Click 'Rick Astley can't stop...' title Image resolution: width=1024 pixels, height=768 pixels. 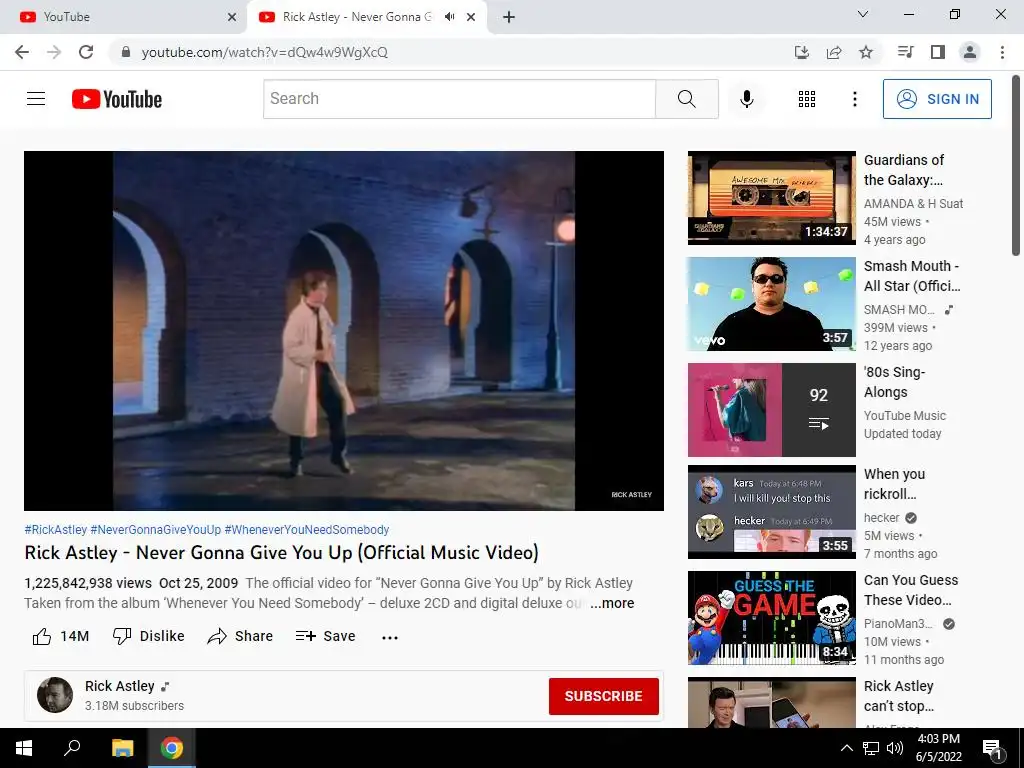(899, 696)
